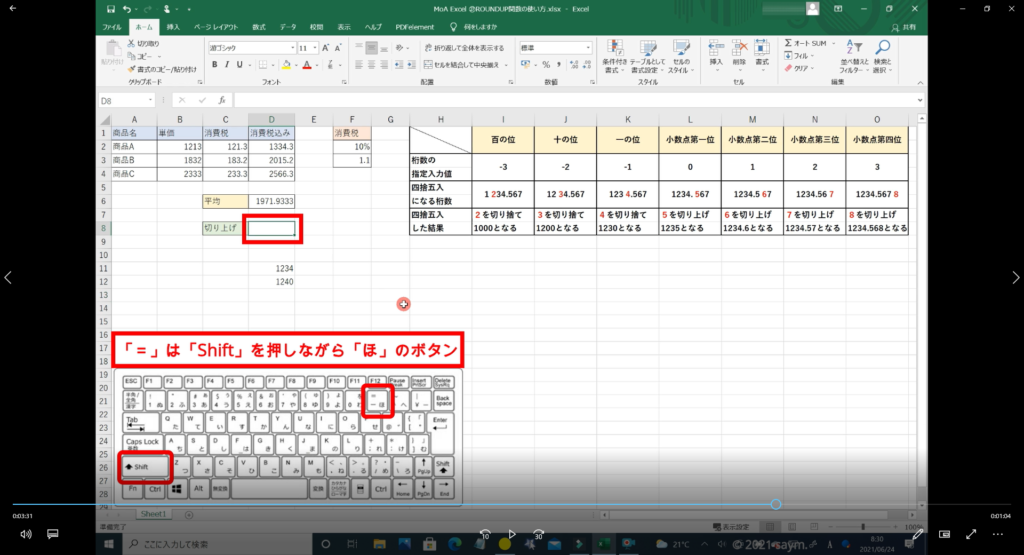This screenshot has width=1024, height=555.
Task: Toggle 折り返して全体を表示する wrap text
Action: [x=463, y=47]
